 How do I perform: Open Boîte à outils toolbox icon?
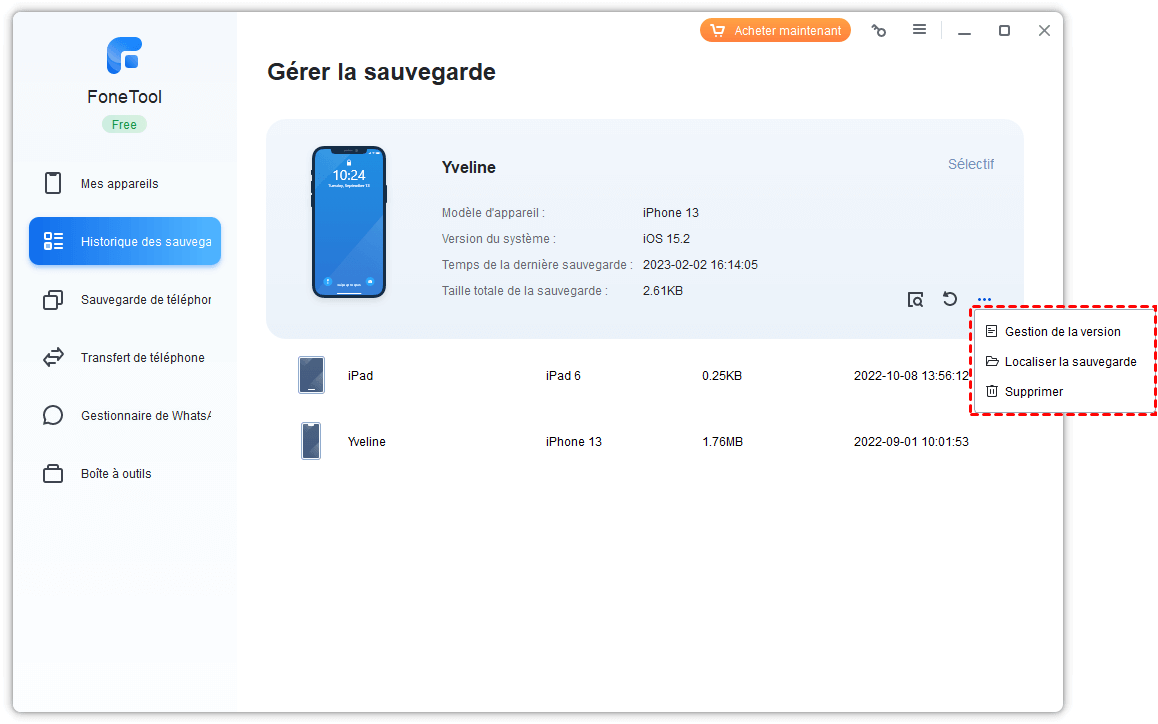click(53, 474)
